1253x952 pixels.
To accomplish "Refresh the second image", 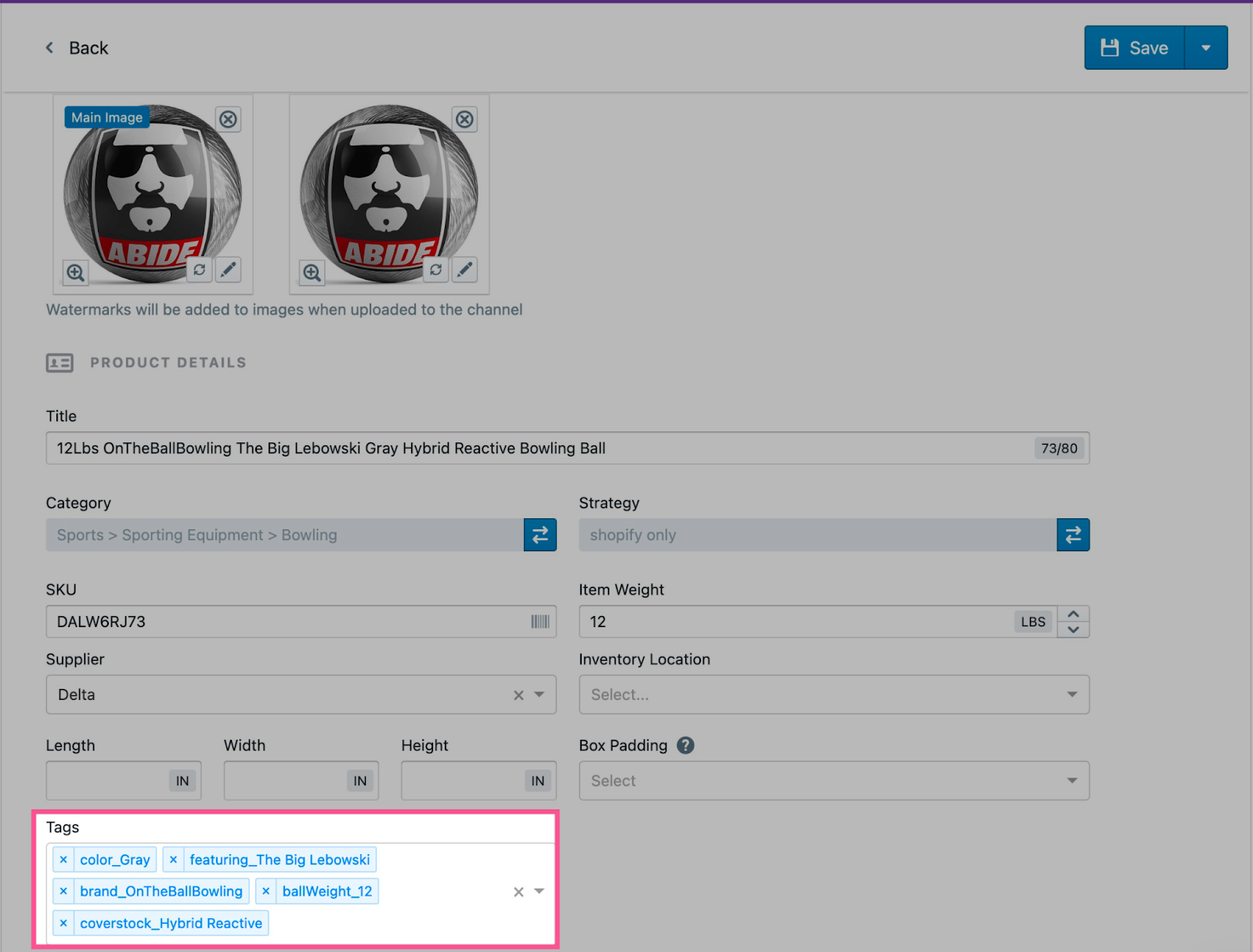I will coord(436,269).
